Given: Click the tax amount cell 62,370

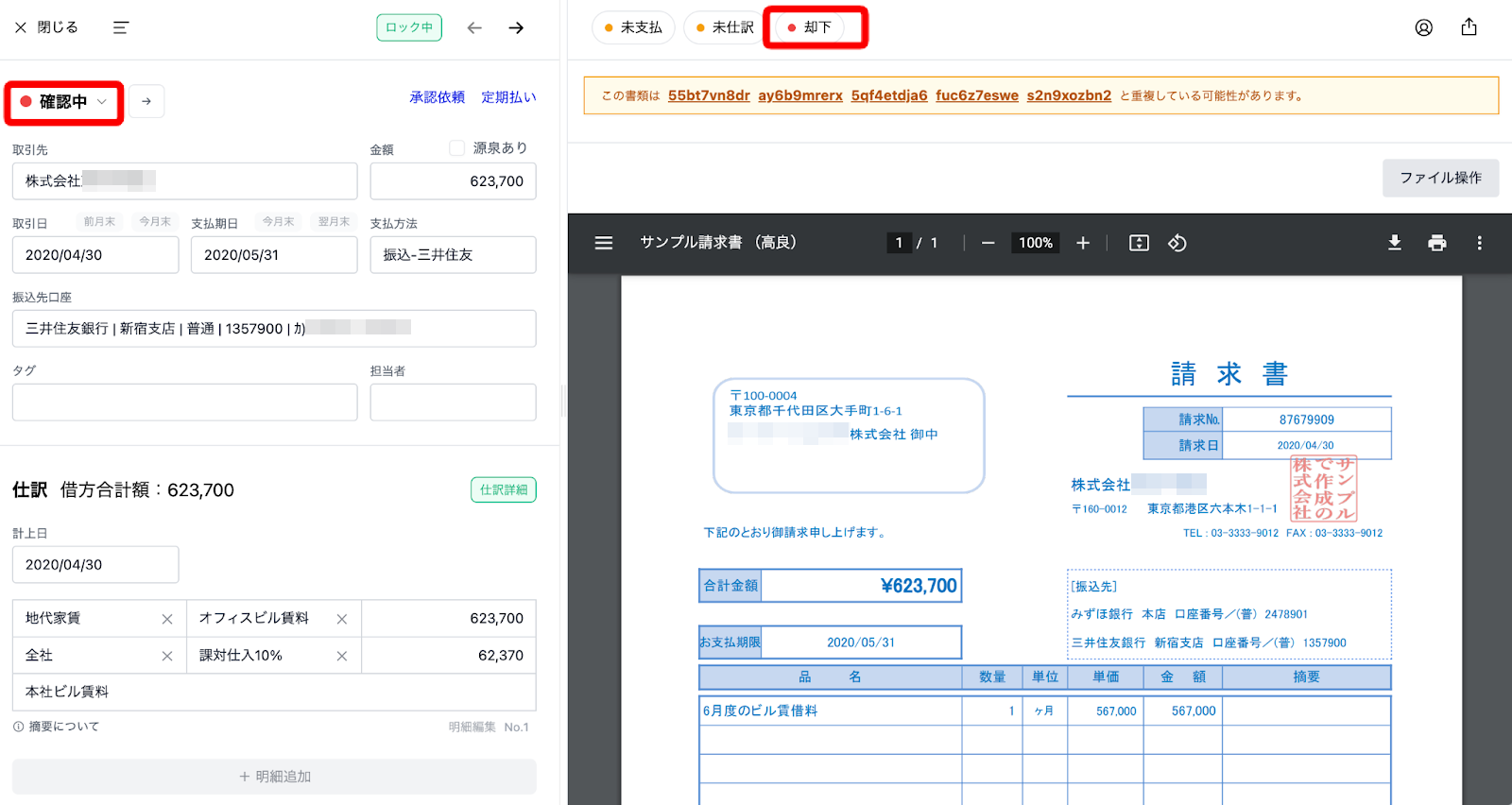Looking at the screenshot, I should [449, 655].
